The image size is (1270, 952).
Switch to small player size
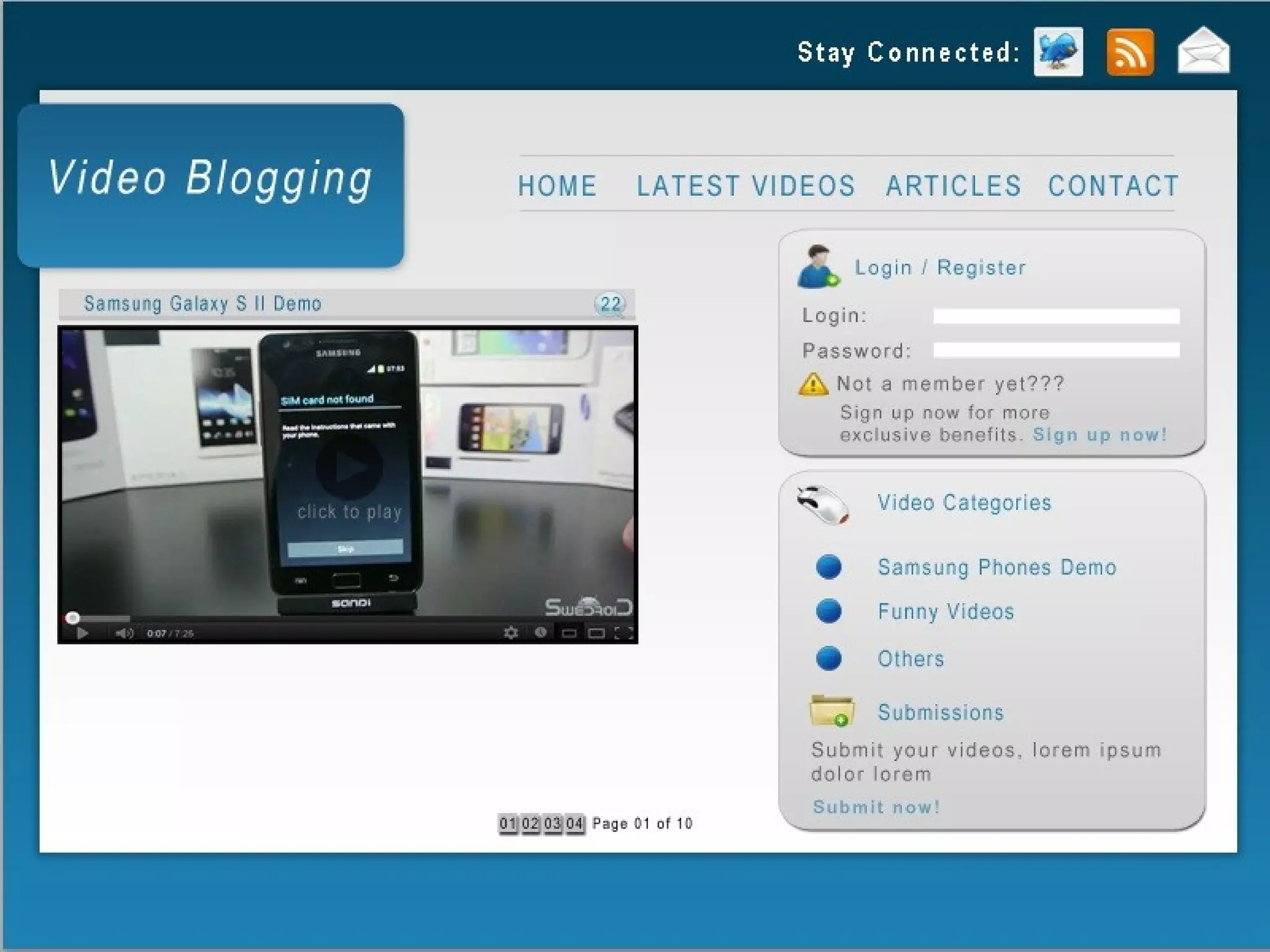tap(569, 633)
